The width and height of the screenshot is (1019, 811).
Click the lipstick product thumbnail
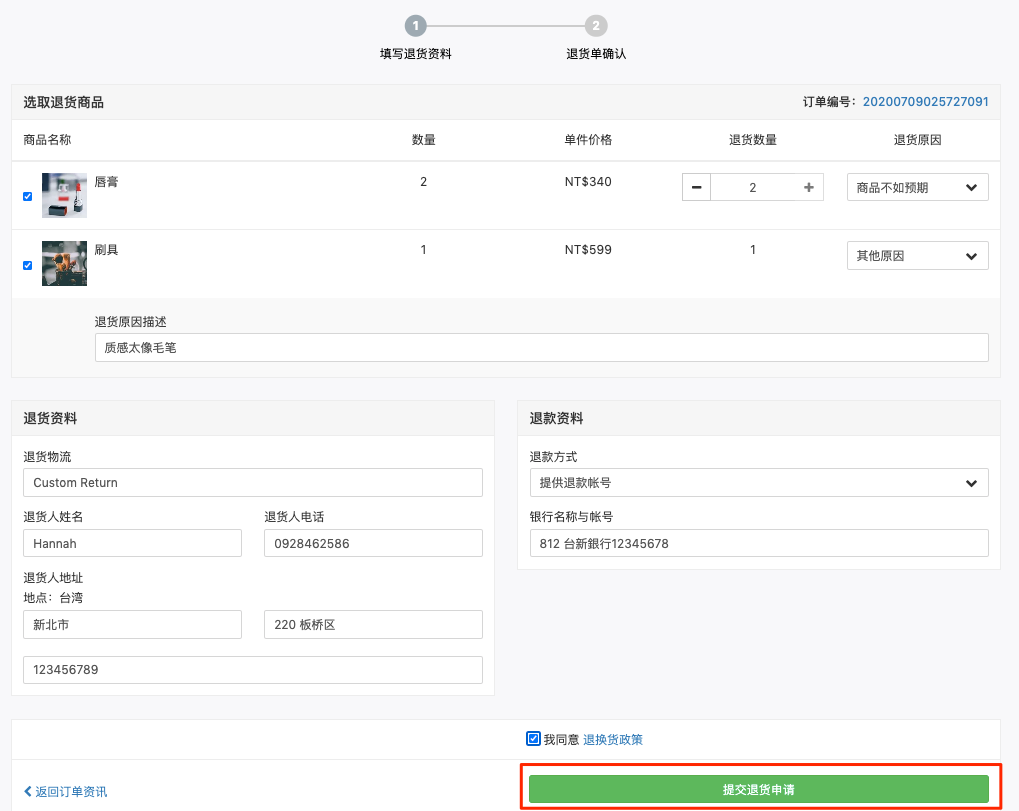[x=64, y=195]
